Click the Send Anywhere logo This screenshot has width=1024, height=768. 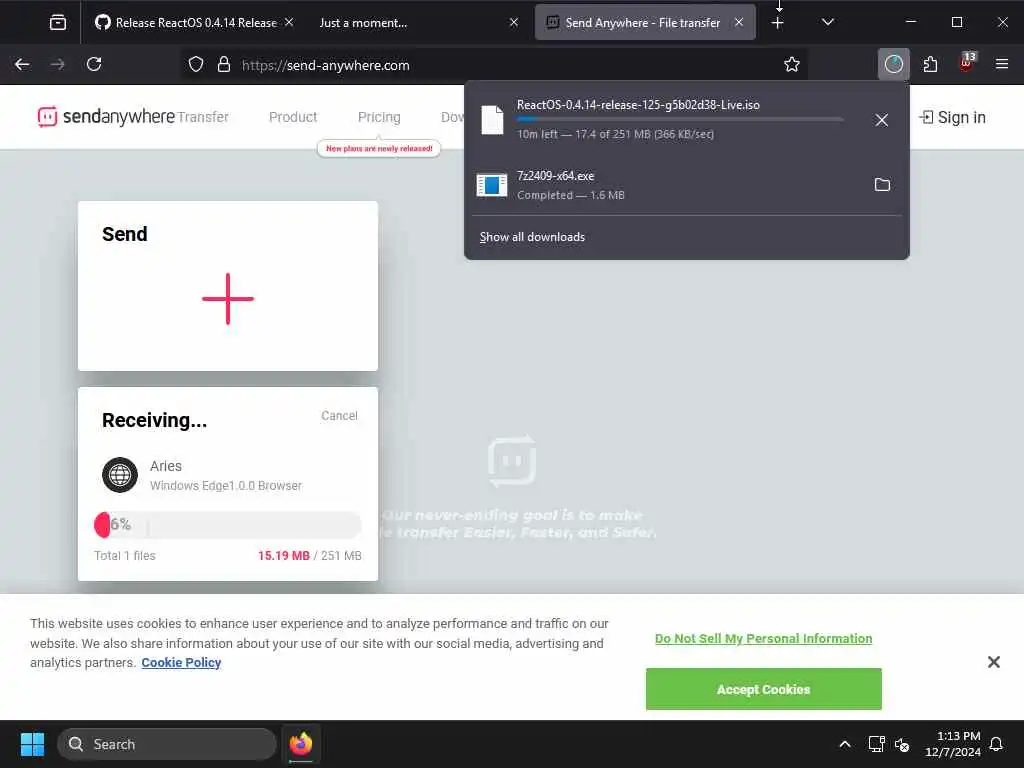(x=106, y=117)
